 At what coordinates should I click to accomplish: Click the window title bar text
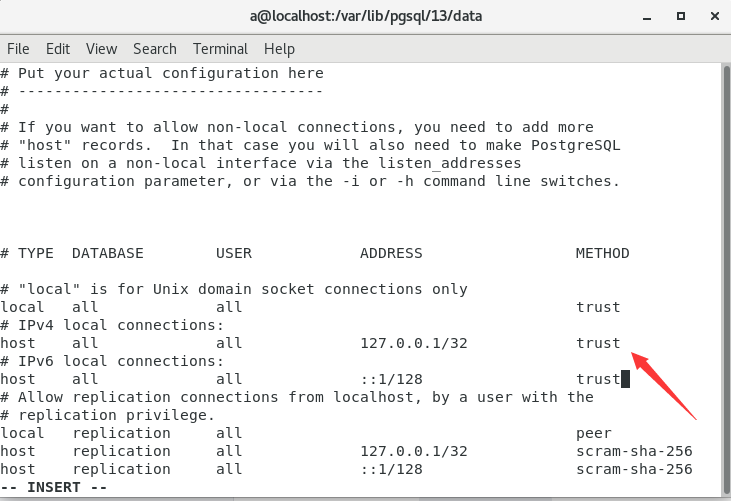pyautogui.click(x=365, y=16)
